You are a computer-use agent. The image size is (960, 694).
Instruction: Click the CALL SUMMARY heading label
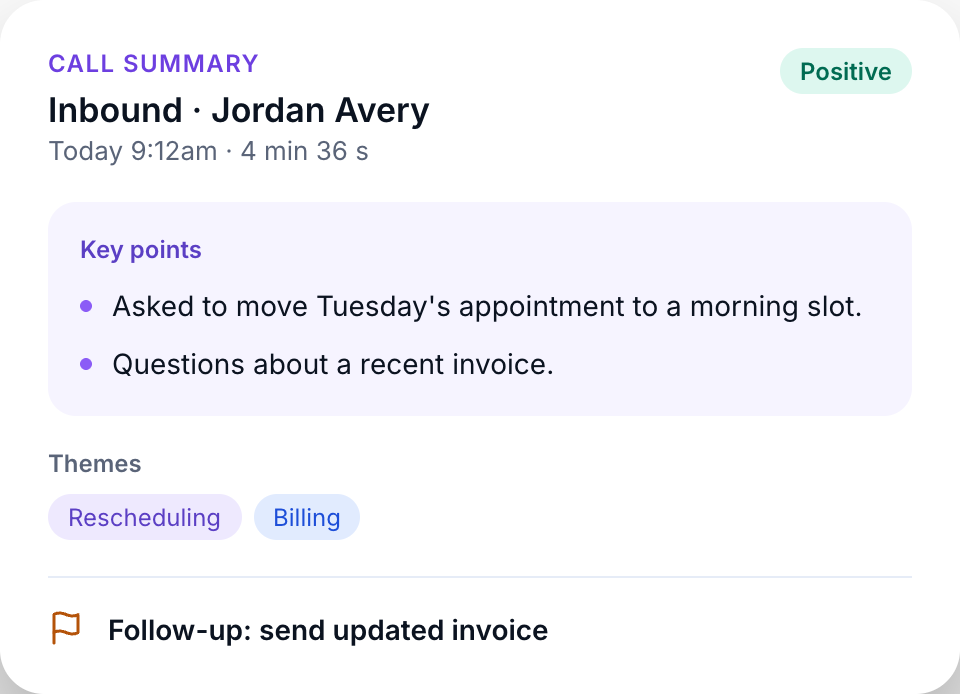point(154,64)
